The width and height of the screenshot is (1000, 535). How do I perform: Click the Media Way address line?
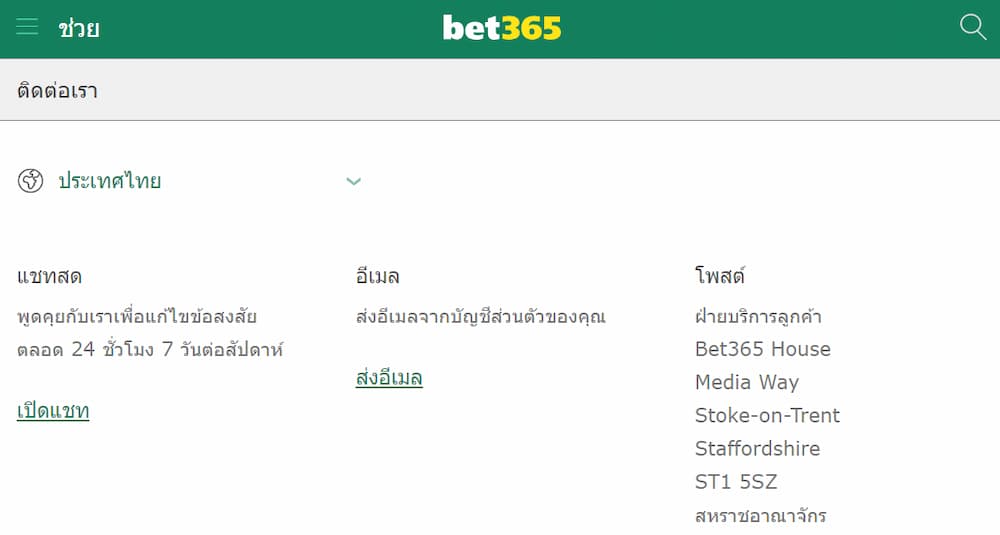[747, 382]
